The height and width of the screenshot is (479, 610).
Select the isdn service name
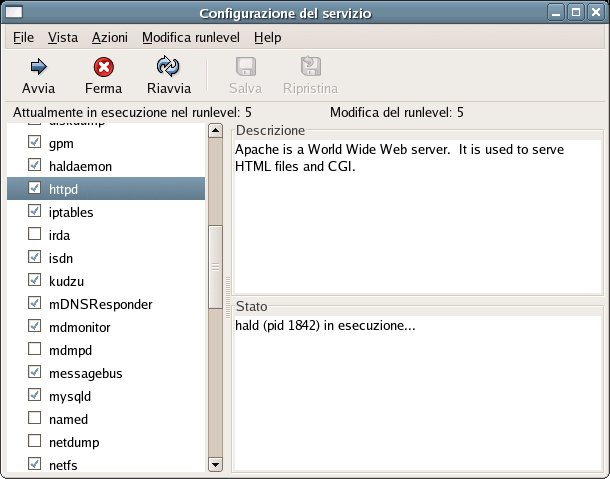[61, 258]
